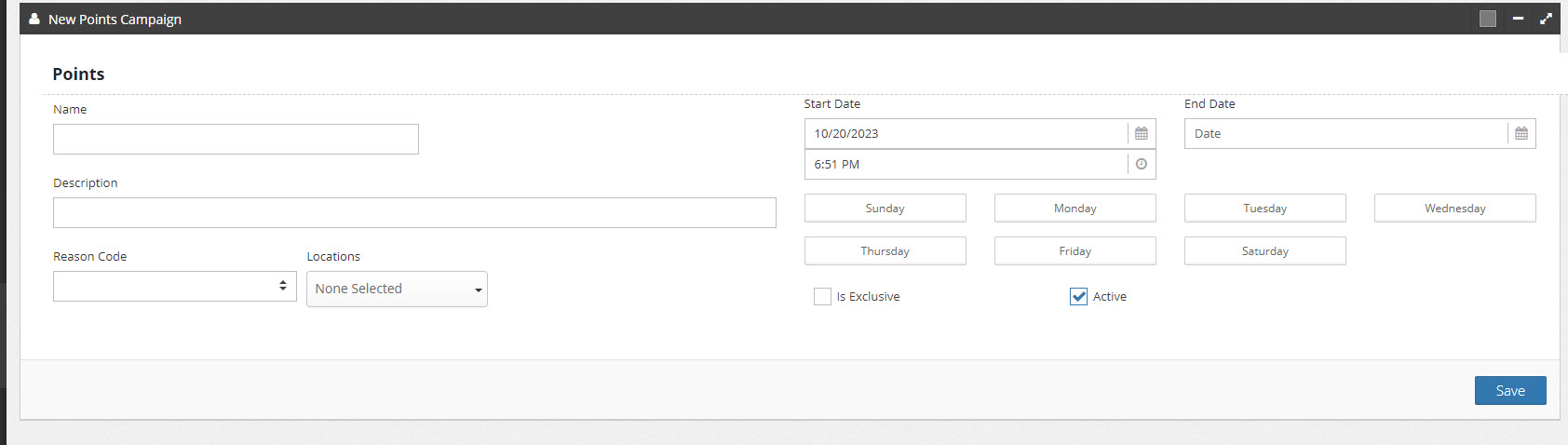Save the points campaign
Image resolution: width=1568 pixels, height=445 pixels.
(x=1510, y=390)
